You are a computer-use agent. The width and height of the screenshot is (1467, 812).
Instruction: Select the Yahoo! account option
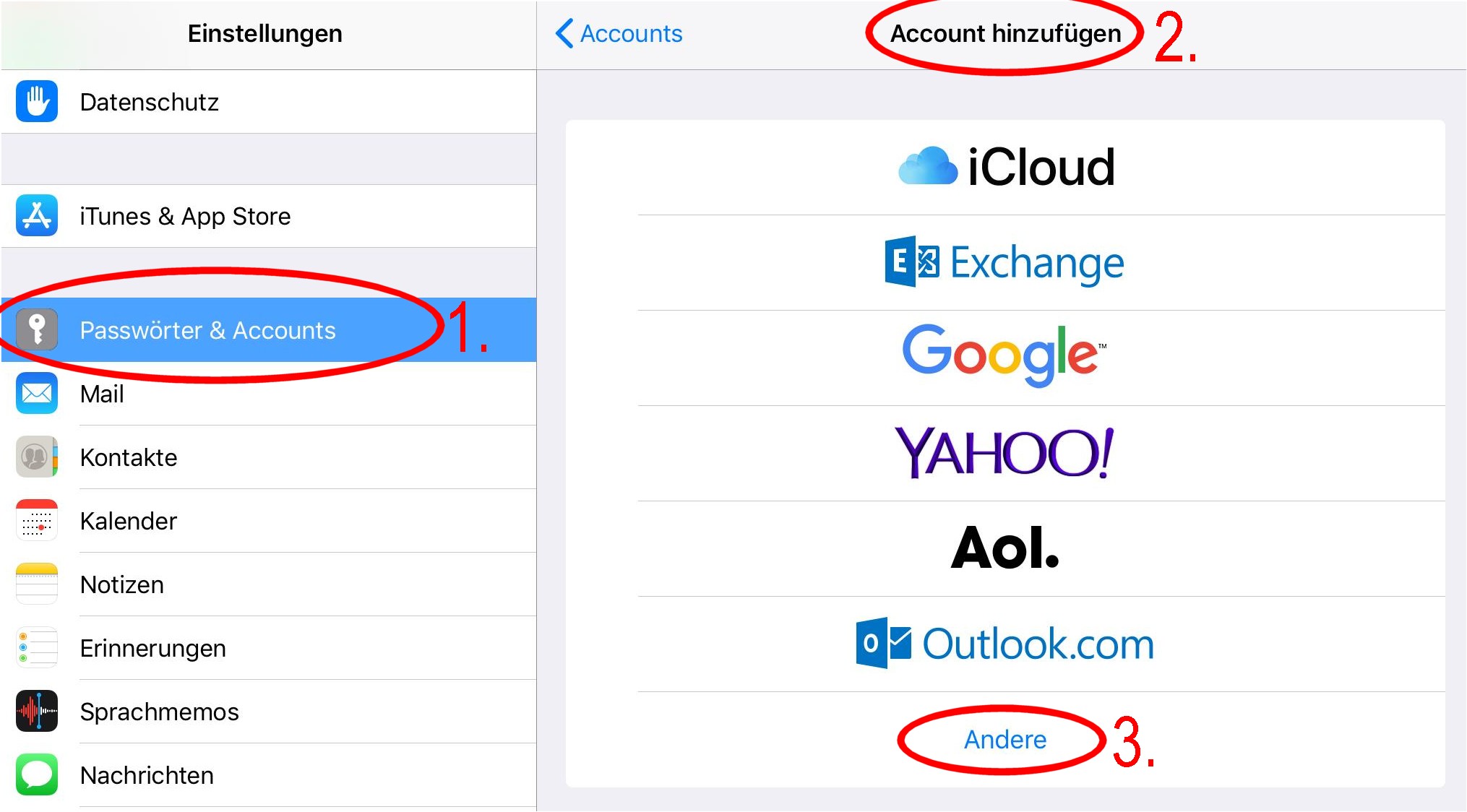click(1005, 453)
